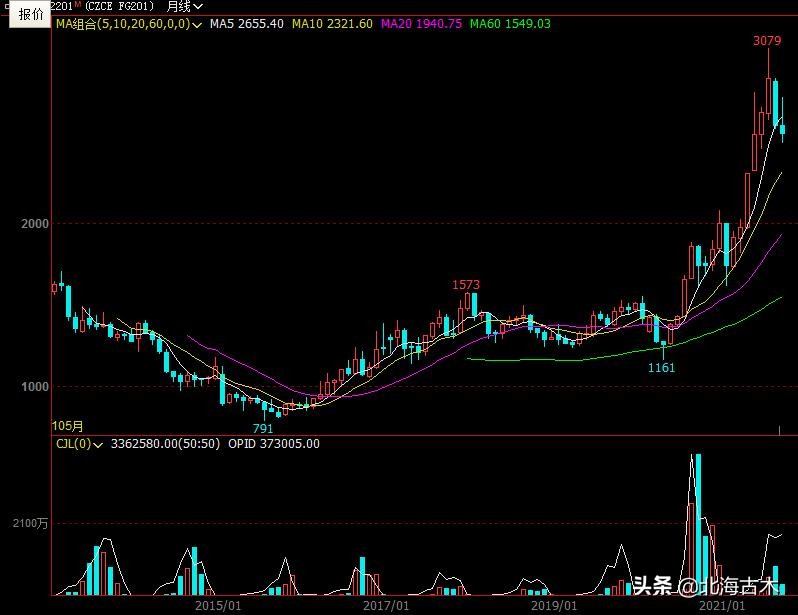This screenshot has height=615, width=798.
Task: Select the MA10 2321.60 value
Action: click(x=332, y=23)
